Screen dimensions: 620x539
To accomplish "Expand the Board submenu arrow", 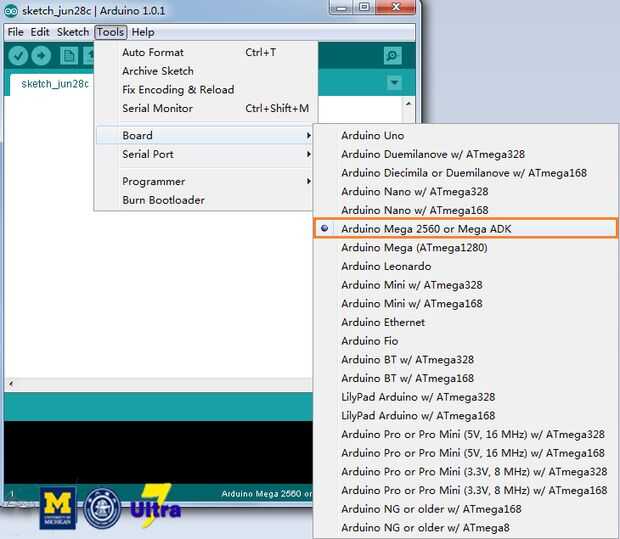I will coord(308,135).
